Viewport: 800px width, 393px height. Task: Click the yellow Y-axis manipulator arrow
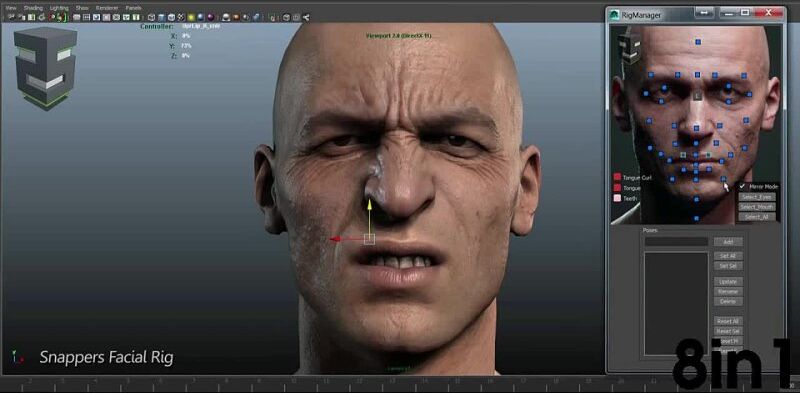tap(369, 204)
